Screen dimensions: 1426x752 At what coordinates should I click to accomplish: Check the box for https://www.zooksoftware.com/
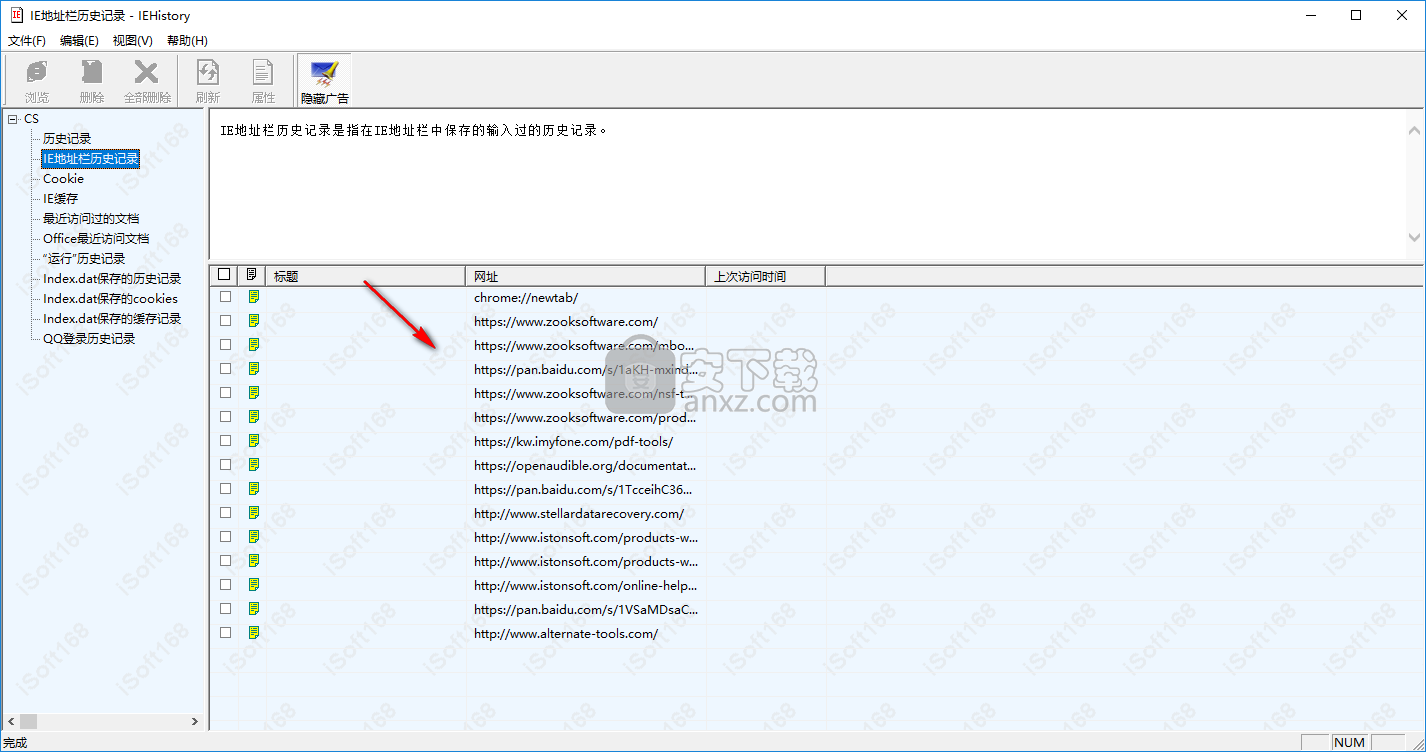(x=225, y=321)
